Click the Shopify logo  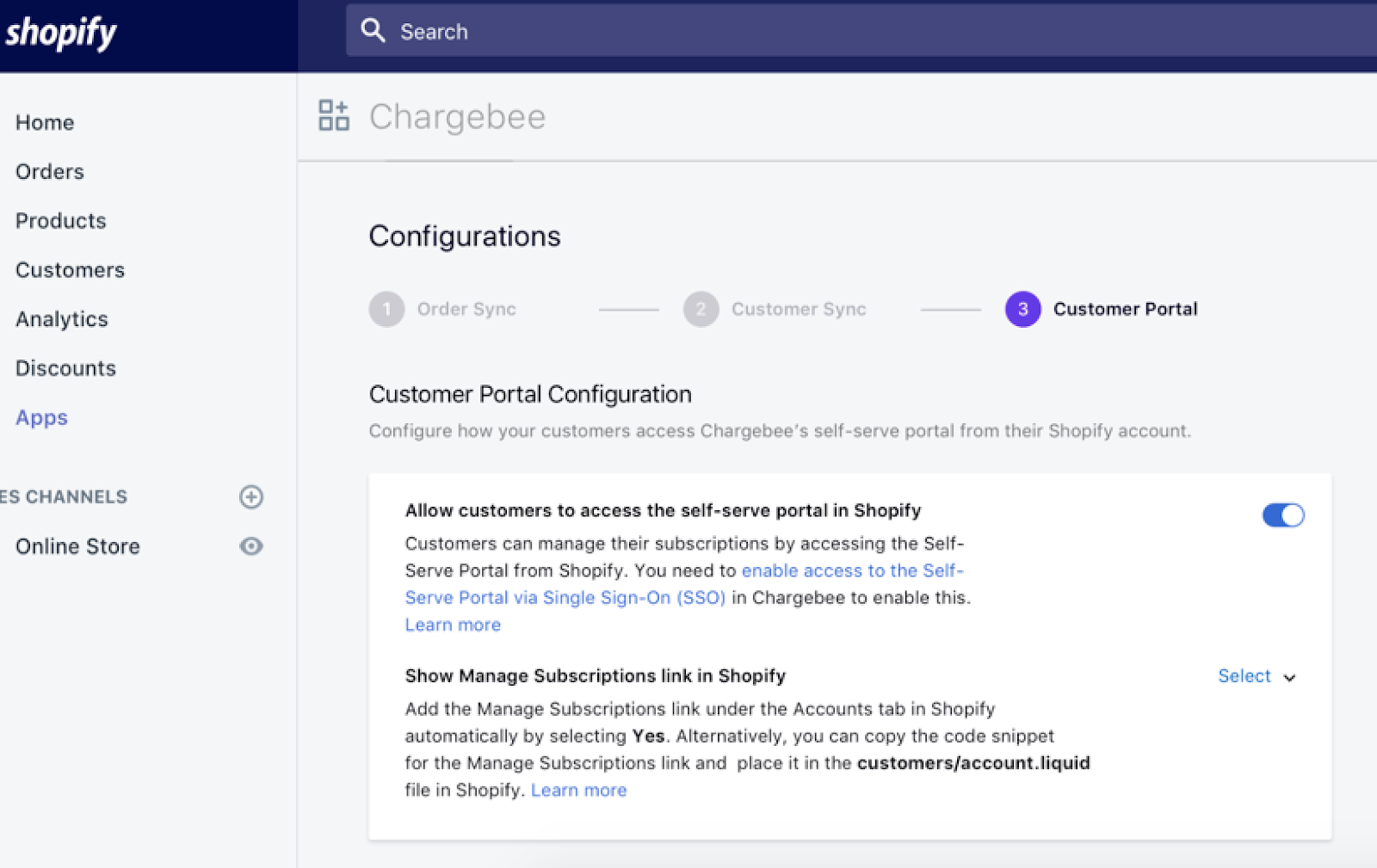coord(60,33)
